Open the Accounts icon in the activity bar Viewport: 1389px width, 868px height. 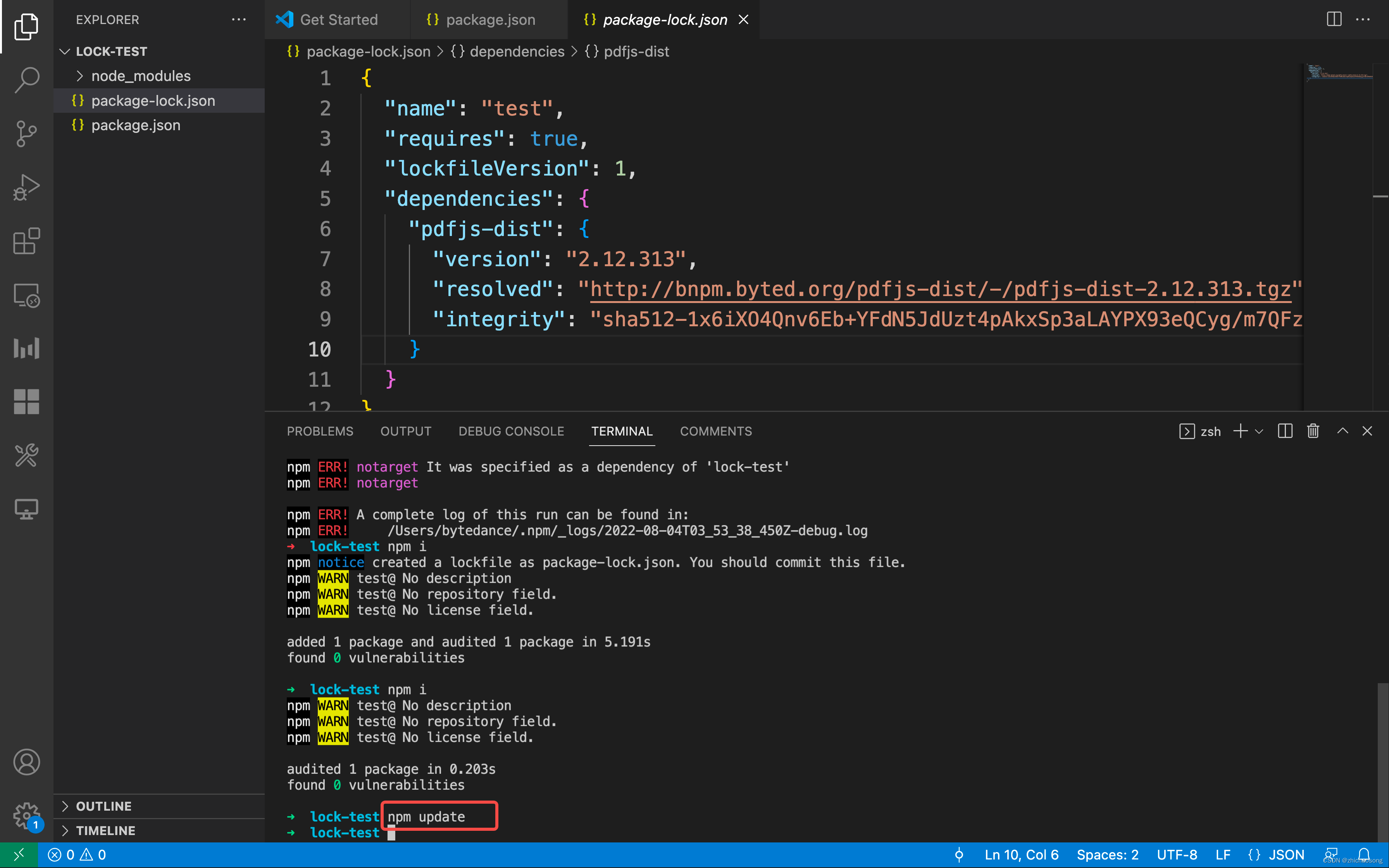pyautogui.click(x=26, y=762)
